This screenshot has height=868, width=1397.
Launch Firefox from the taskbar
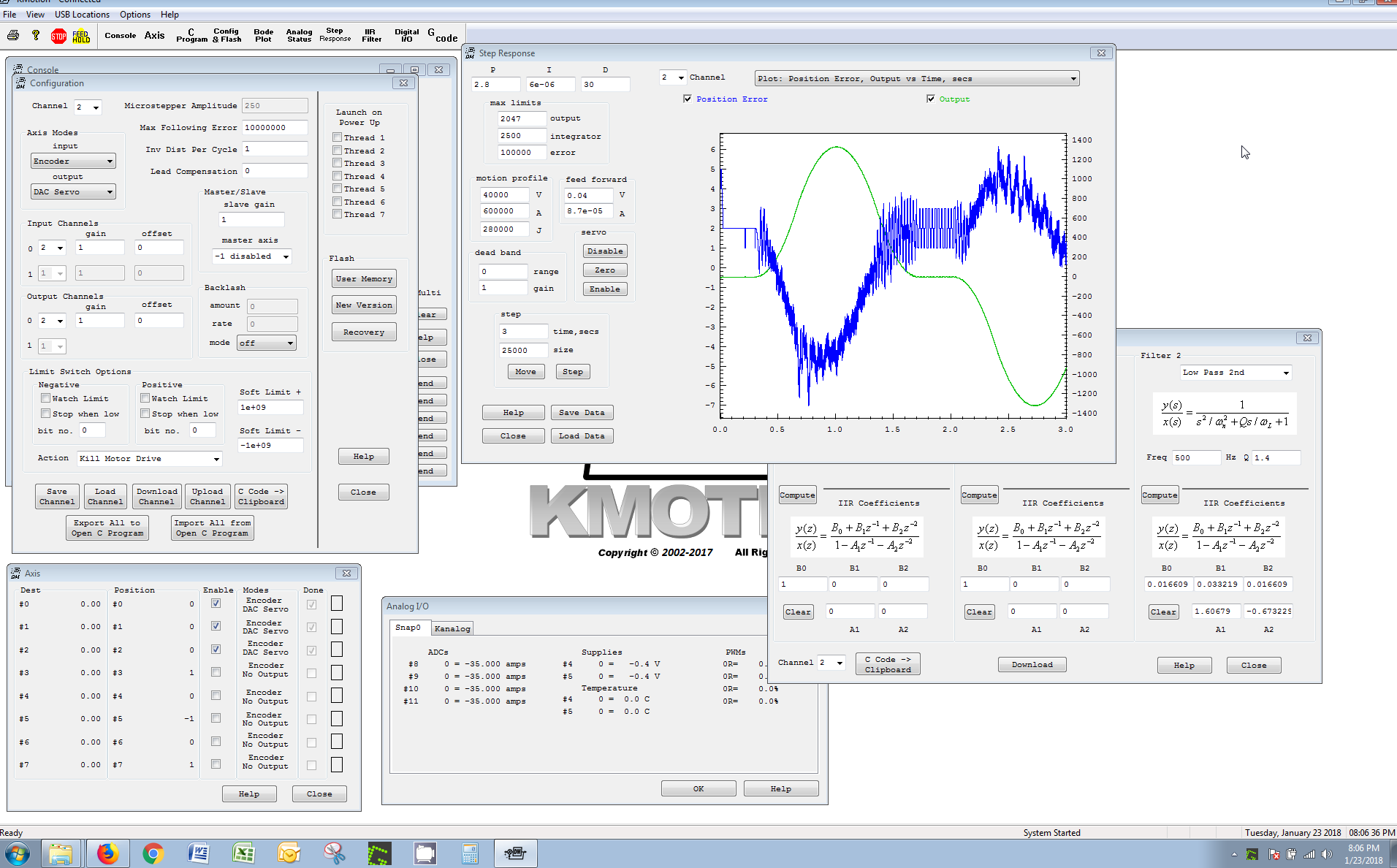coord(107,853)
